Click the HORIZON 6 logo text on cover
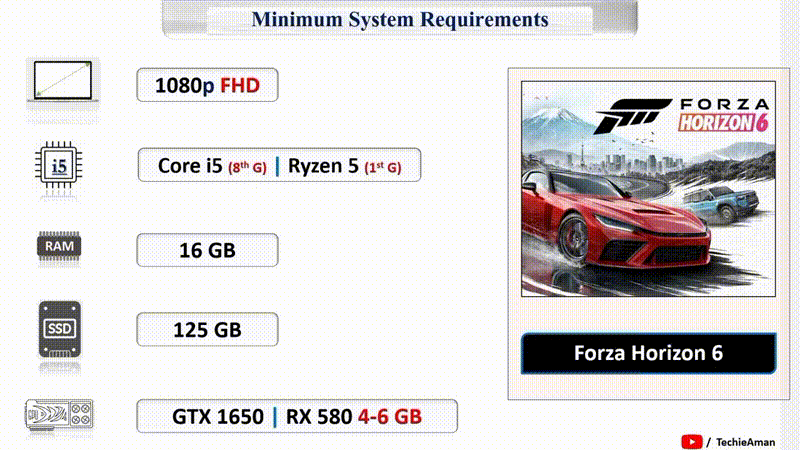Viewport: 800px width, 450px height. [723, 123]
